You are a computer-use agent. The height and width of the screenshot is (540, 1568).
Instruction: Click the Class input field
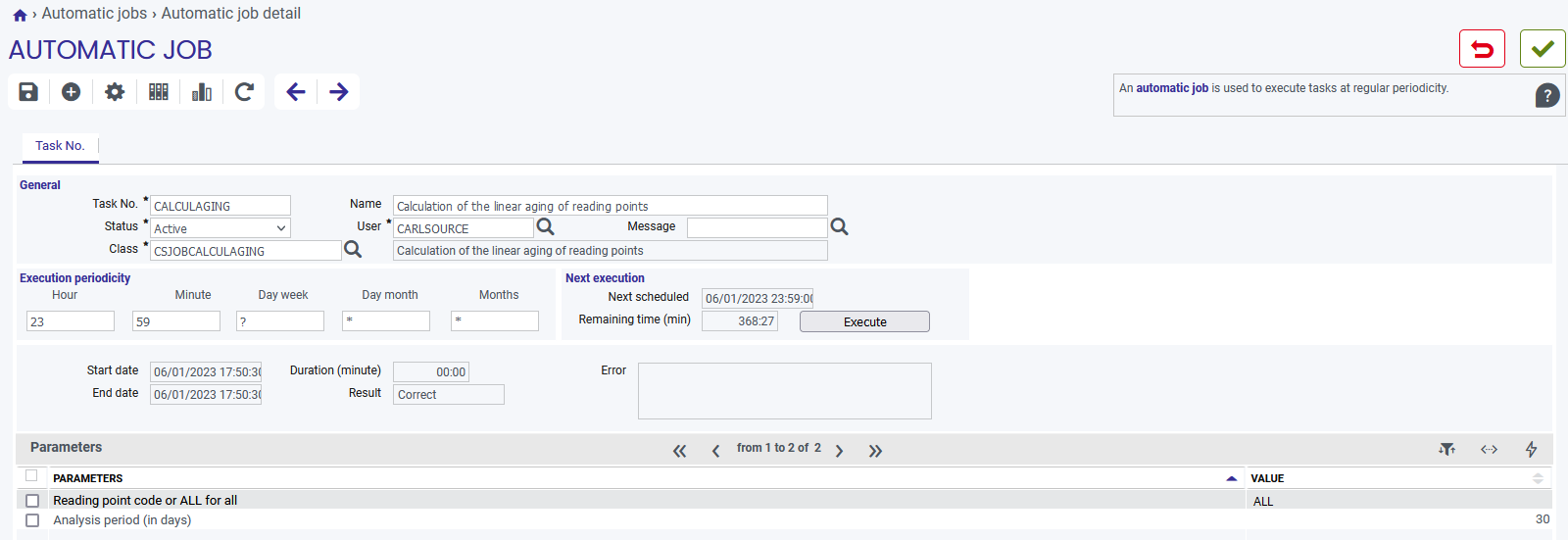[x=245, y=251]
